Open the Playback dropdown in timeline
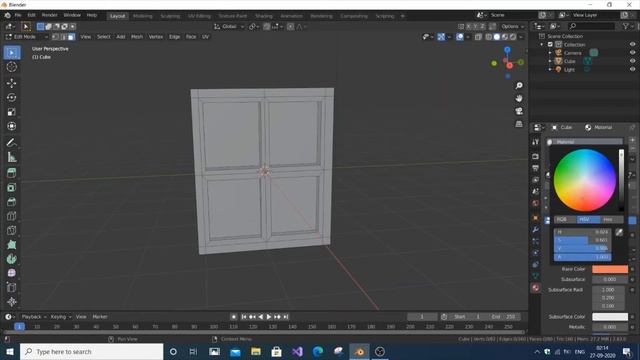The width and height of the screenshot is (640, 360). (x=33, y=317)
